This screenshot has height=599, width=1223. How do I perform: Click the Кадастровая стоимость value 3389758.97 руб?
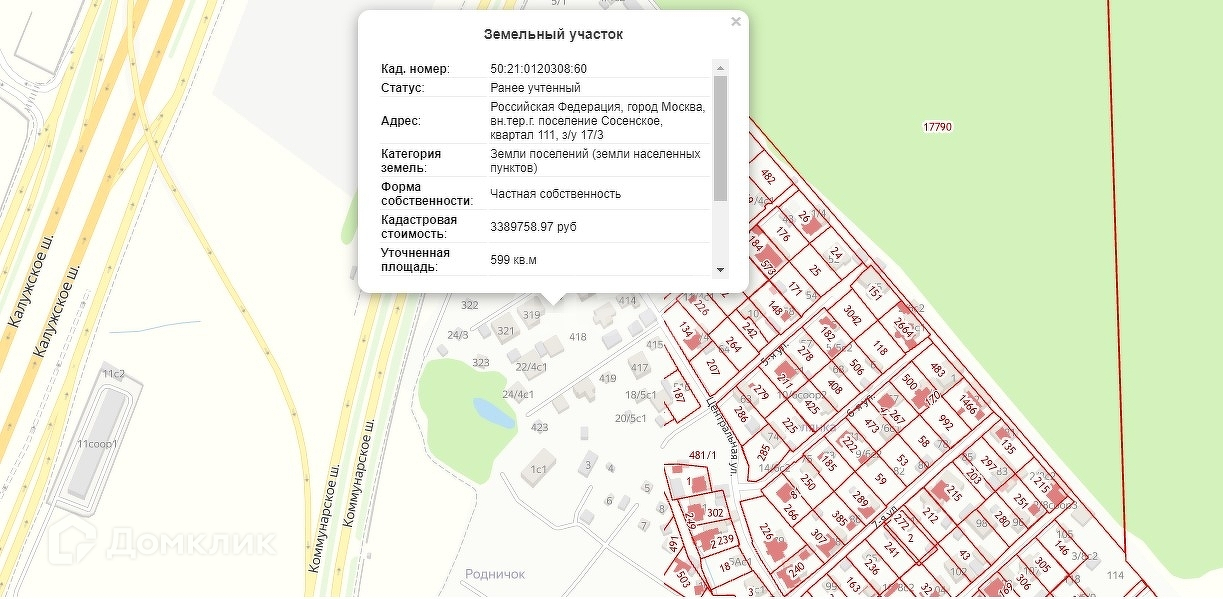tap(533, 227)
